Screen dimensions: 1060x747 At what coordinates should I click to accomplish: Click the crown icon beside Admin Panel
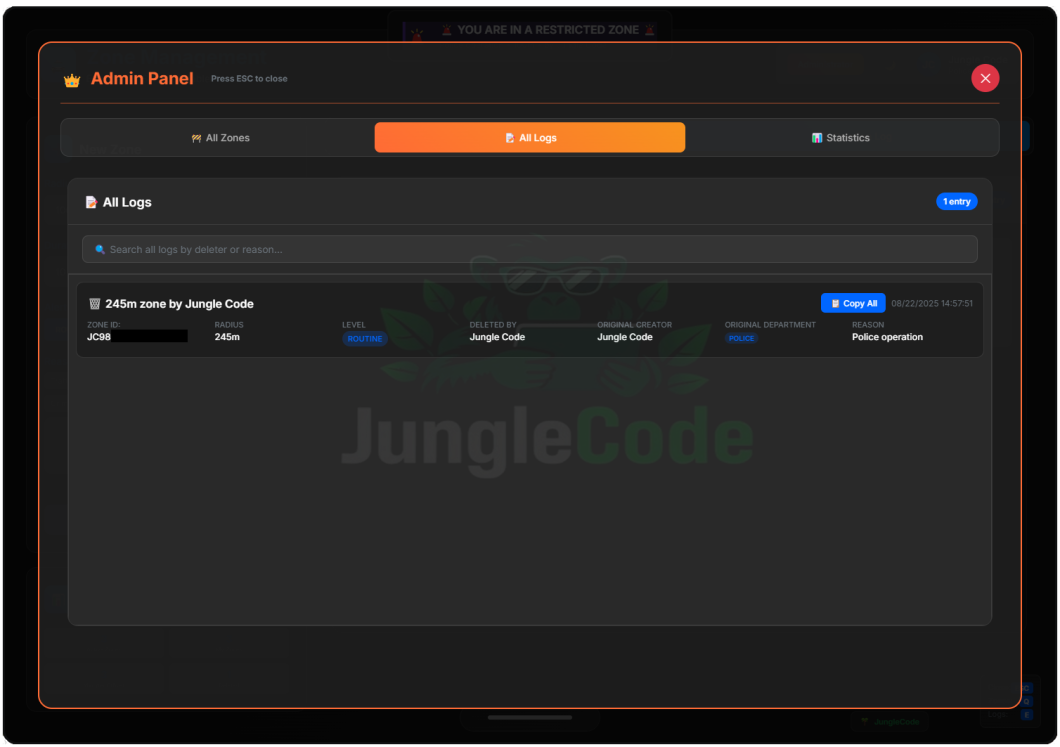[x=72, y=80]
